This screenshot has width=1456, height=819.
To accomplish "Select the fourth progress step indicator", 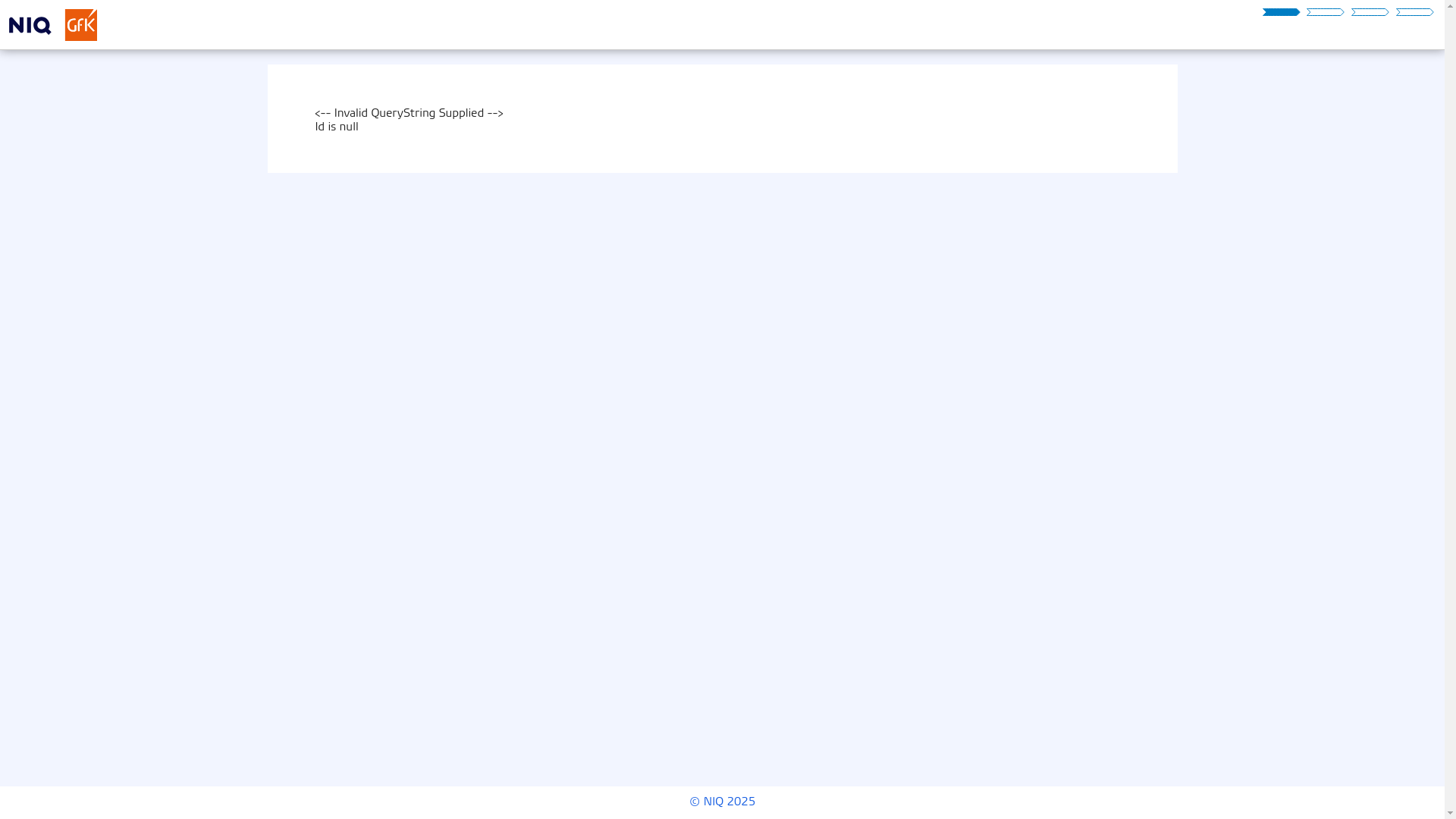I will click(x=1414, y=12).
